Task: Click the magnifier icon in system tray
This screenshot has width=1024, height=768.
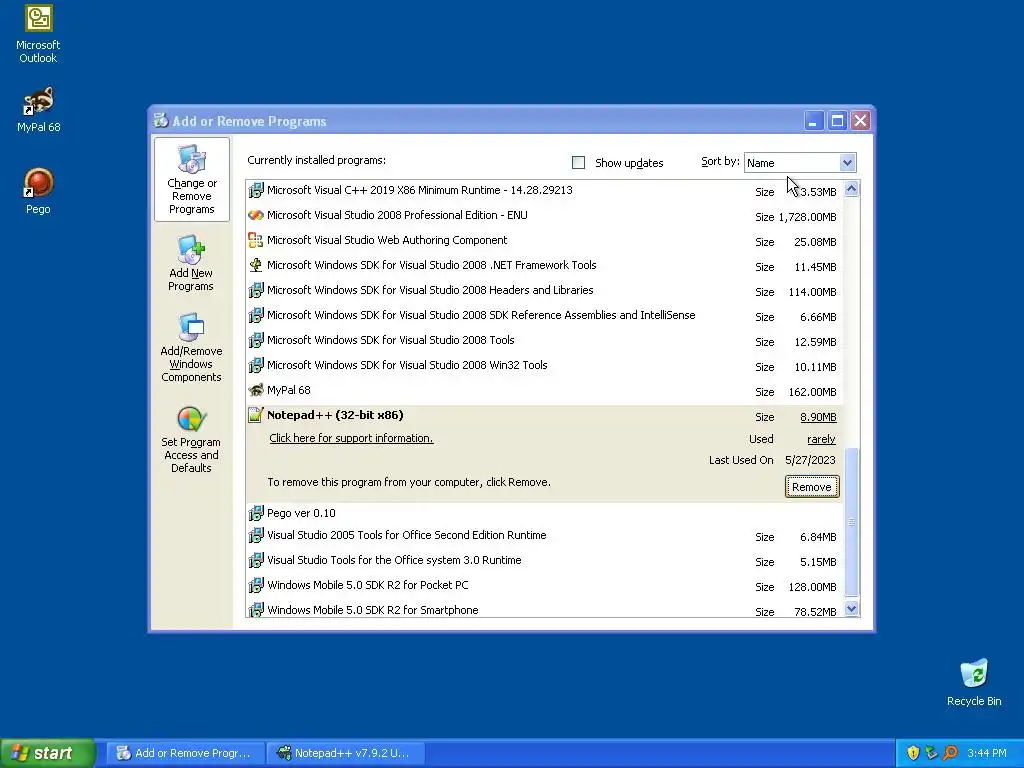Action: [950, 753]
